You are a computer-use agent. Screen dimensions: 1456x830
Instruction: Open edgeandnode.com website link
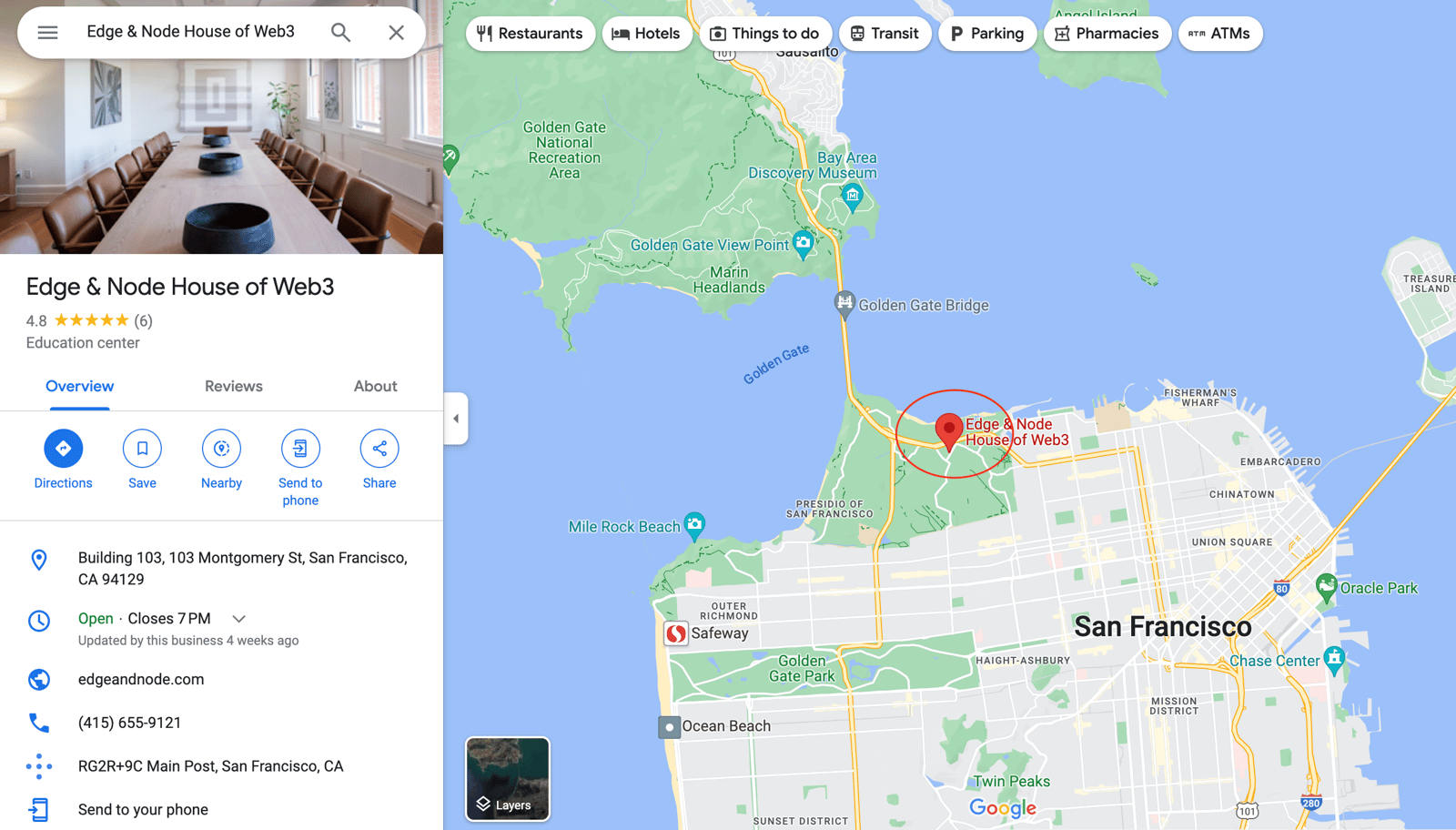click(x=141, y=680)
